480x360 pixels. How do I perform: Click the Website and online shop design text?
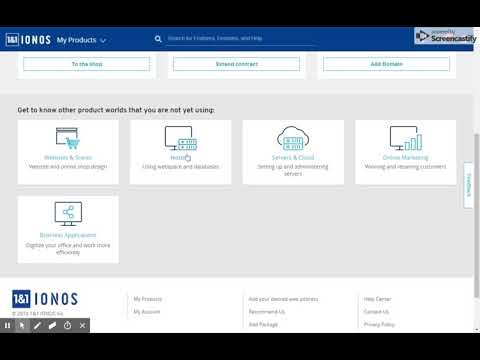point(68,166)
